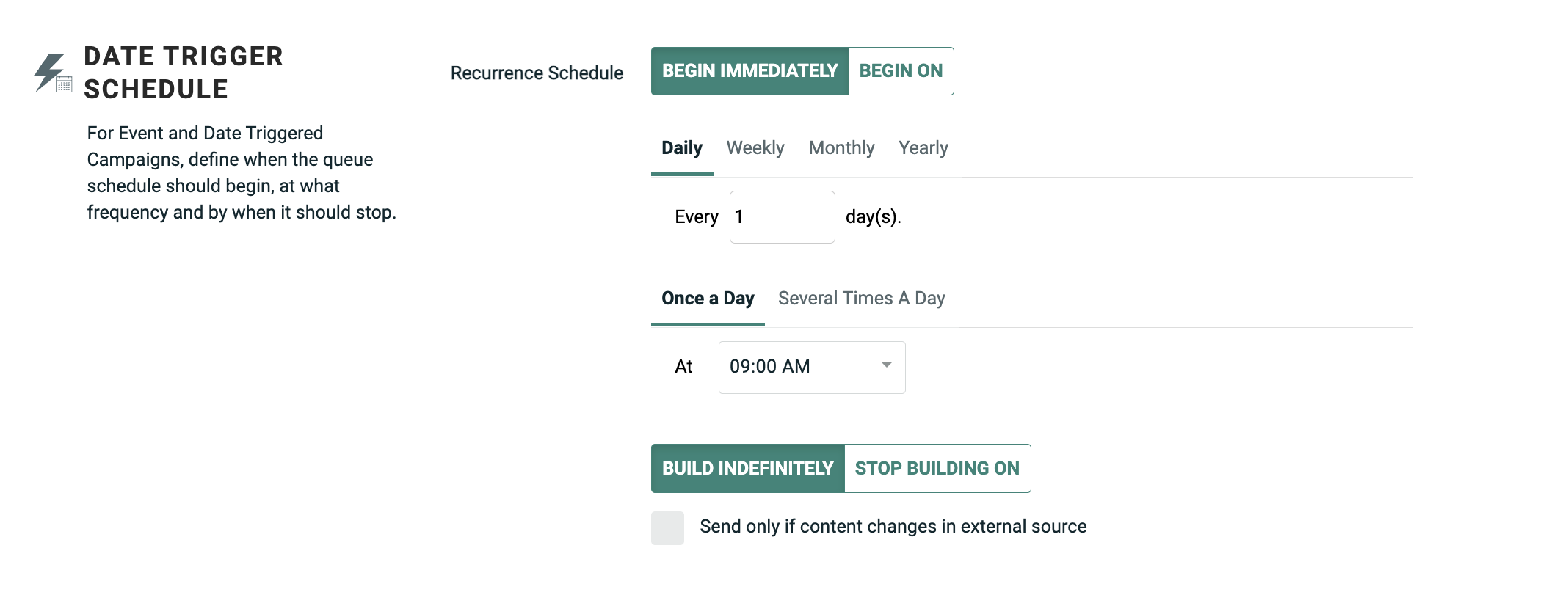The width and height of the screenshot is (1568, 603).
Task: Select the Monthly recurrence tab
Action: 841,148
